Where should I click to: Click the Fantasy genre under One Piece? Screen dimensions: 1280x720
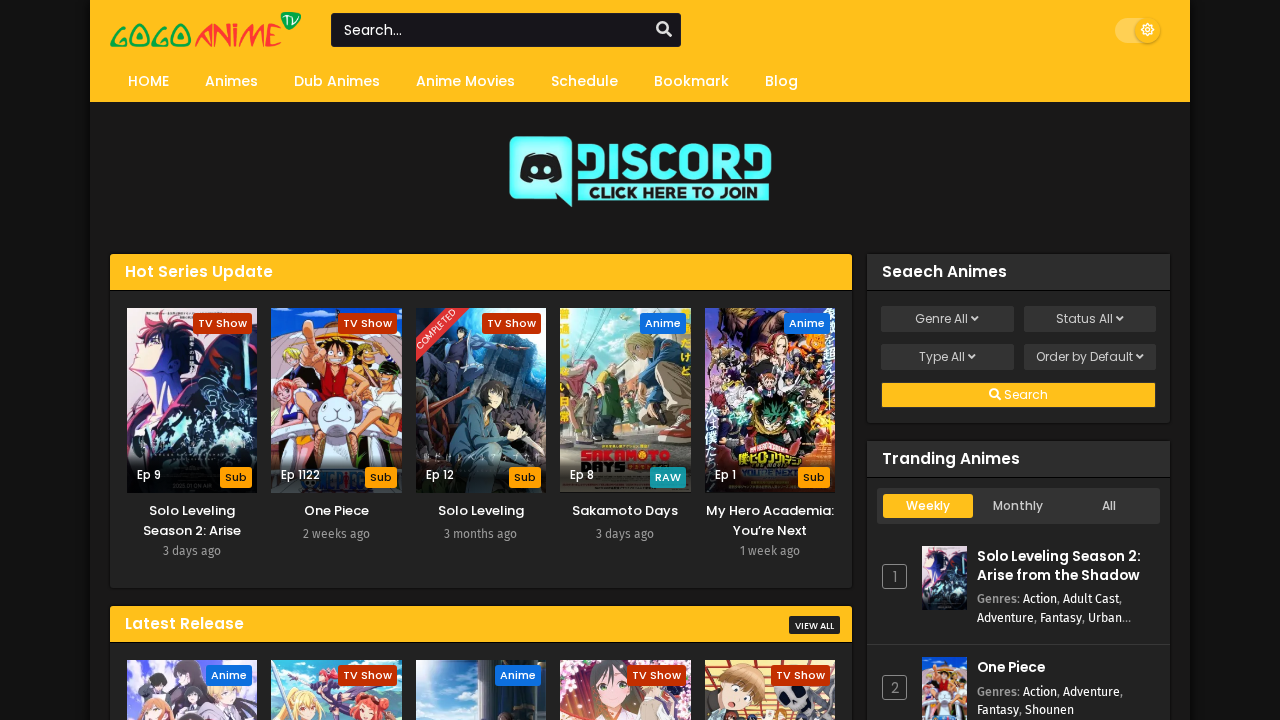tap(997, 710)
